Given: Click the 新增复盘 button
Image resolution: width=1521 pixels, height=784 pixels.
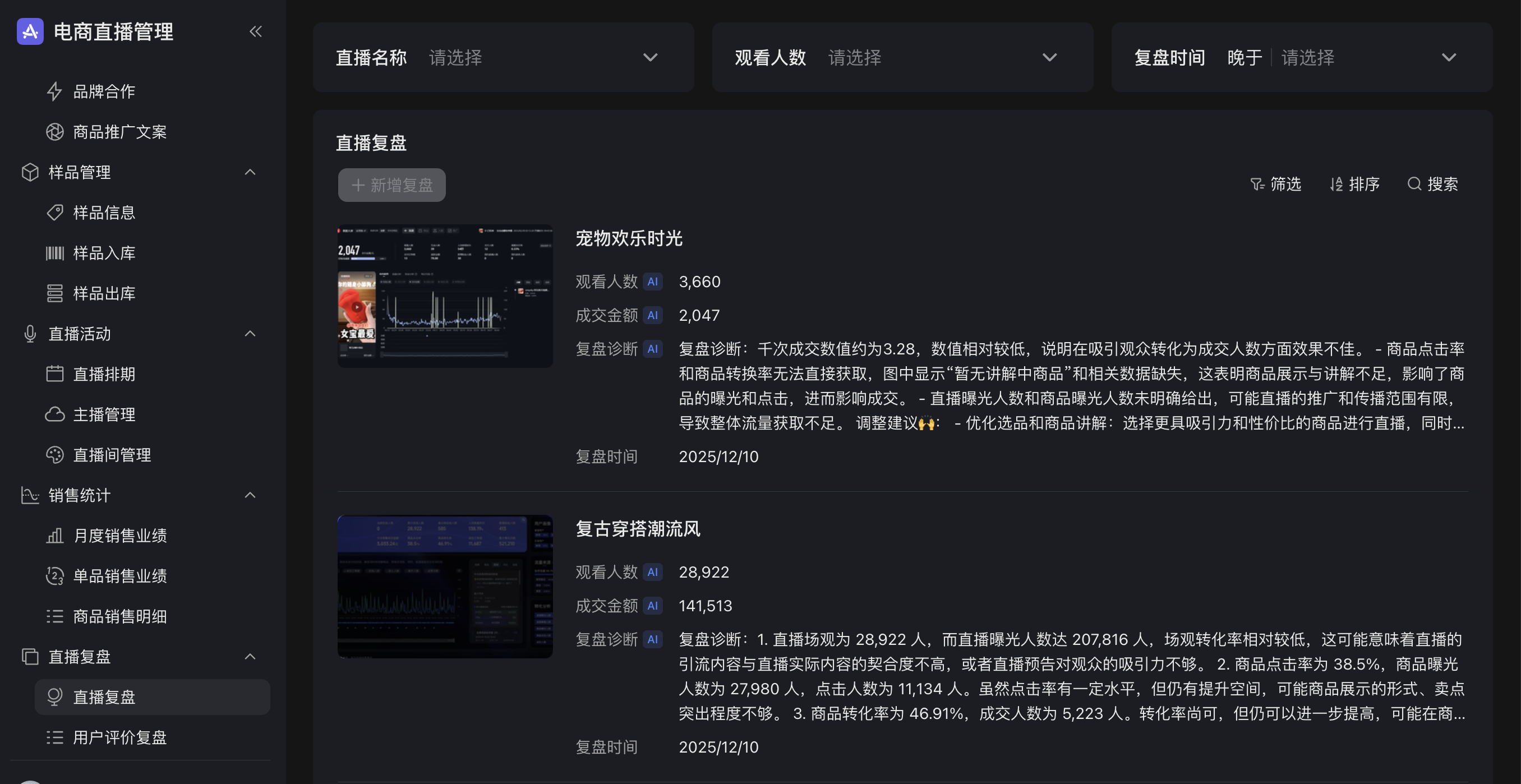Looking at the screenshot, I should pyautogui.click(x=391, y=186).
